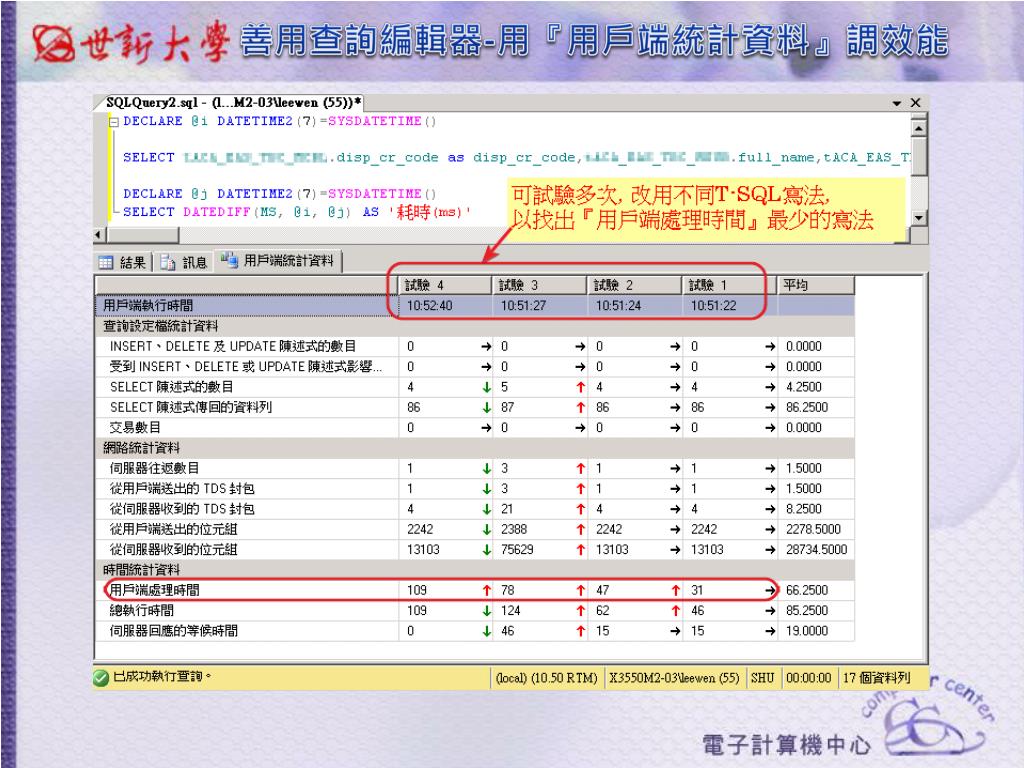The height and width of the screenshot is (768, 1024).
Task: Place cursor on DECLARE @j line
Action: (x=280, y=194)
